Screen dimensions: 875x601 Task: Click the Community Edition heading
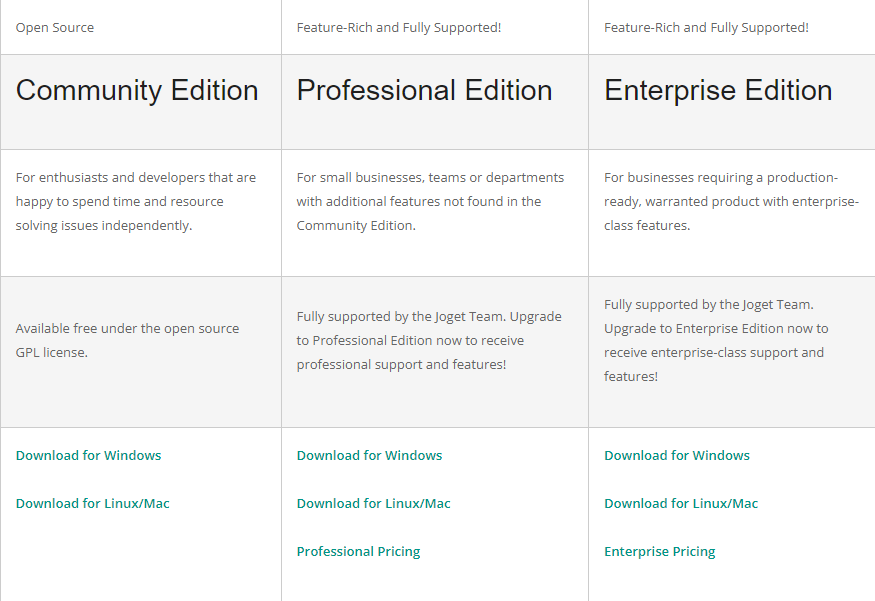pos(137,91)
